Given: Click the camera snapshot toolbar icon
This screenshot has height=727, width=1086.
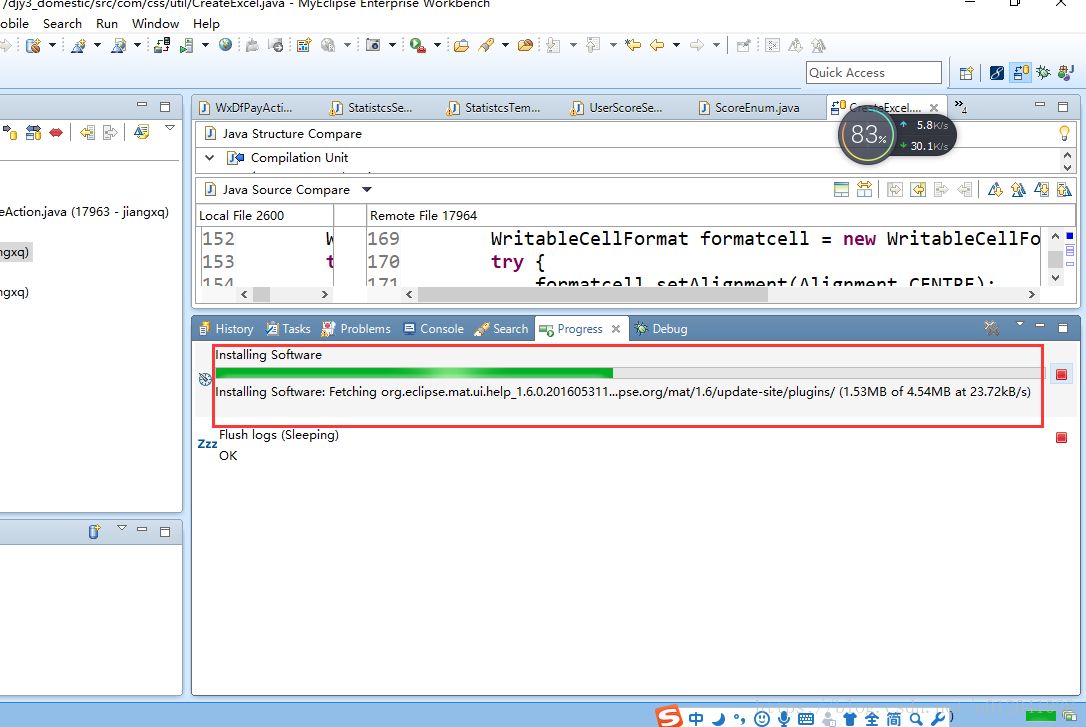Looking at the screenshot, I should pos(373,45).
